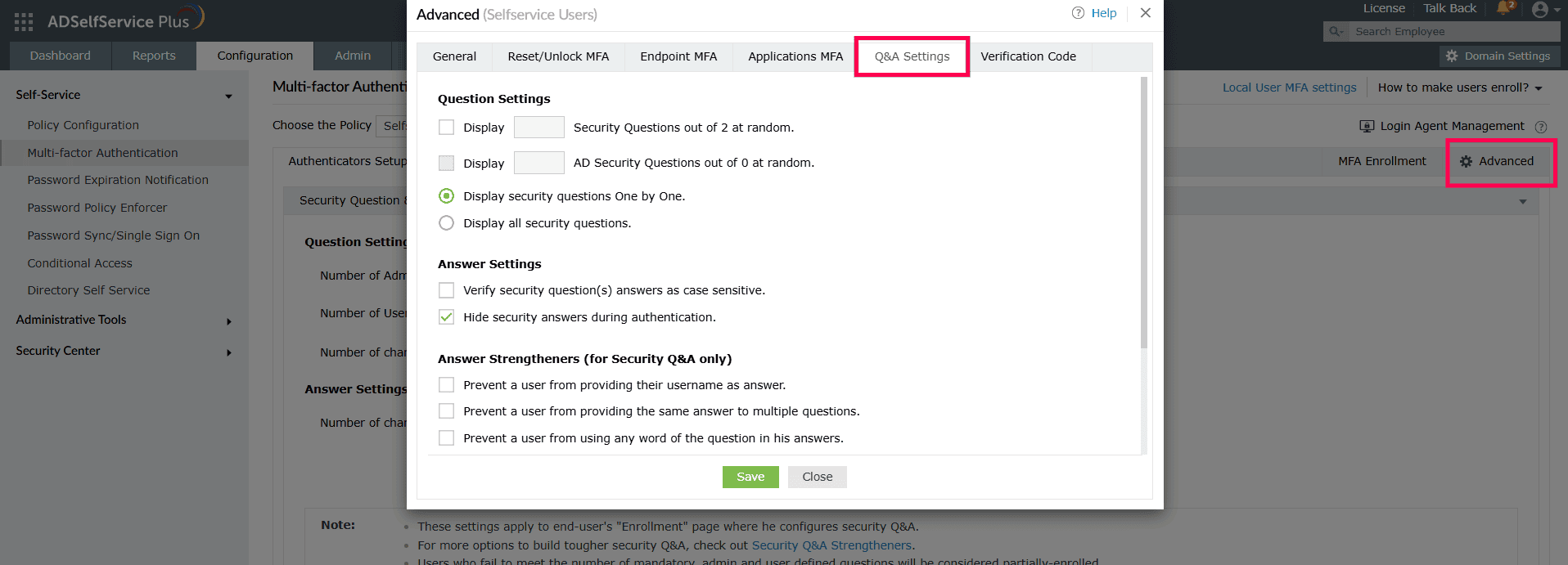Click the Talk Back link

[x=1449, y=8]
